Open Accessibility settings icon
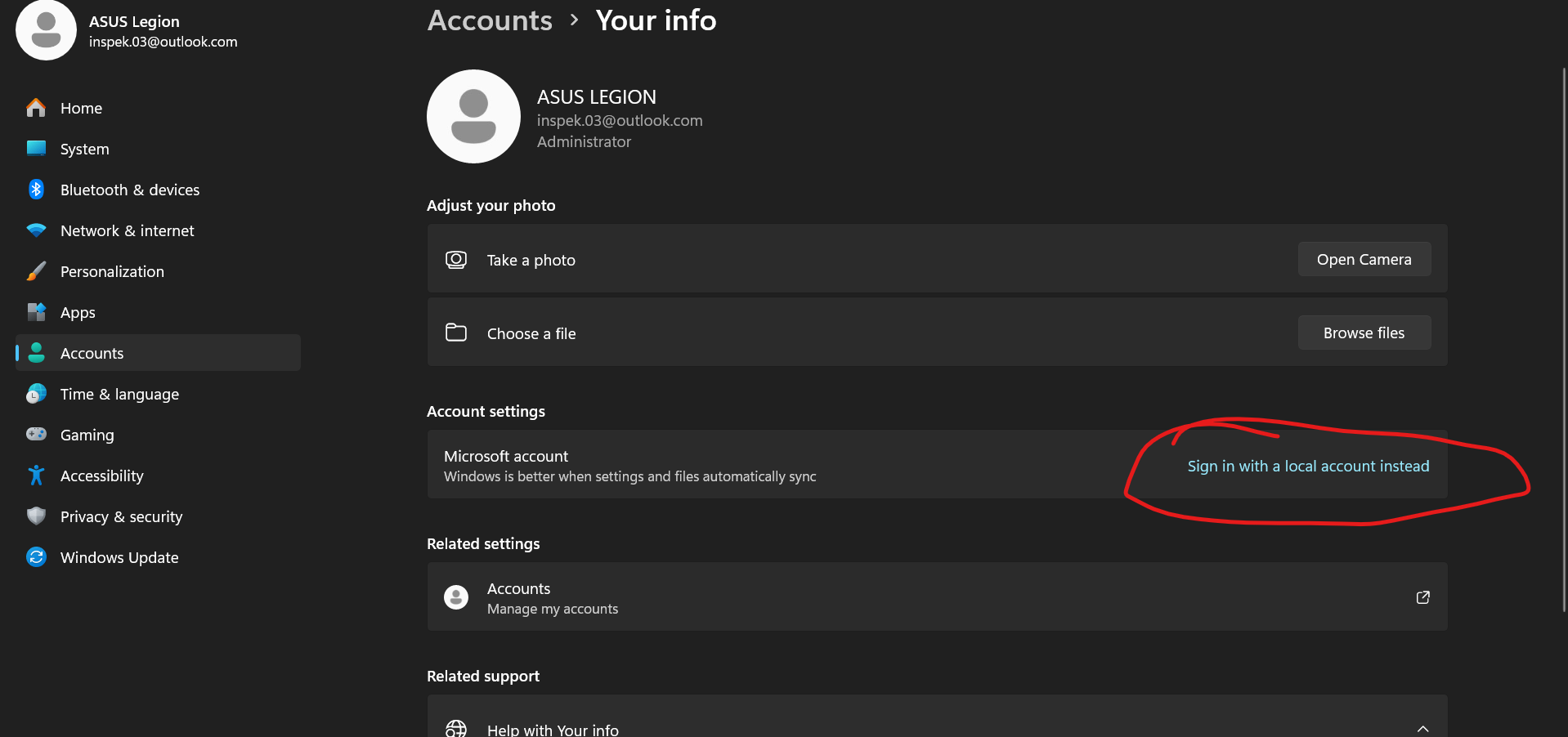 tap(36, 476)
